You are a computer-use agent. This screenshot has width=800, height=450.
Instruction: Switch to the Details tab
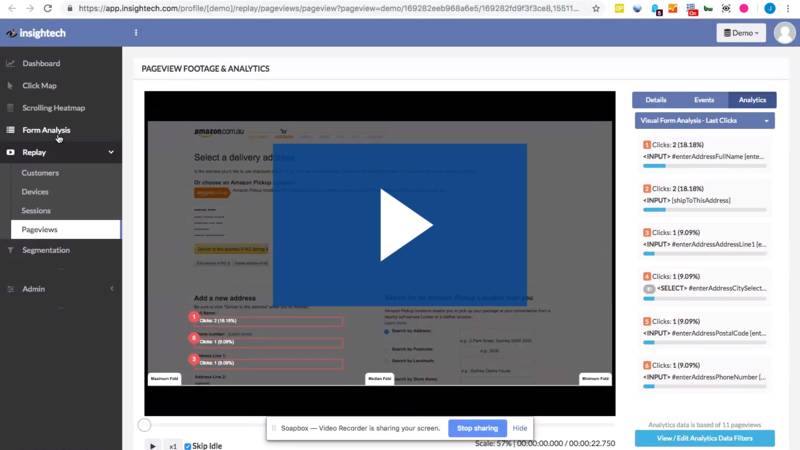tap(656, 100)
